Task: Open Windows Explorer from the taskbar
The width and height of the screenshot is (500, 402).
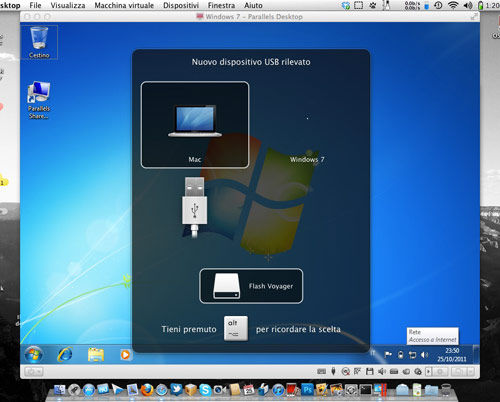Action: click(96, 355)
